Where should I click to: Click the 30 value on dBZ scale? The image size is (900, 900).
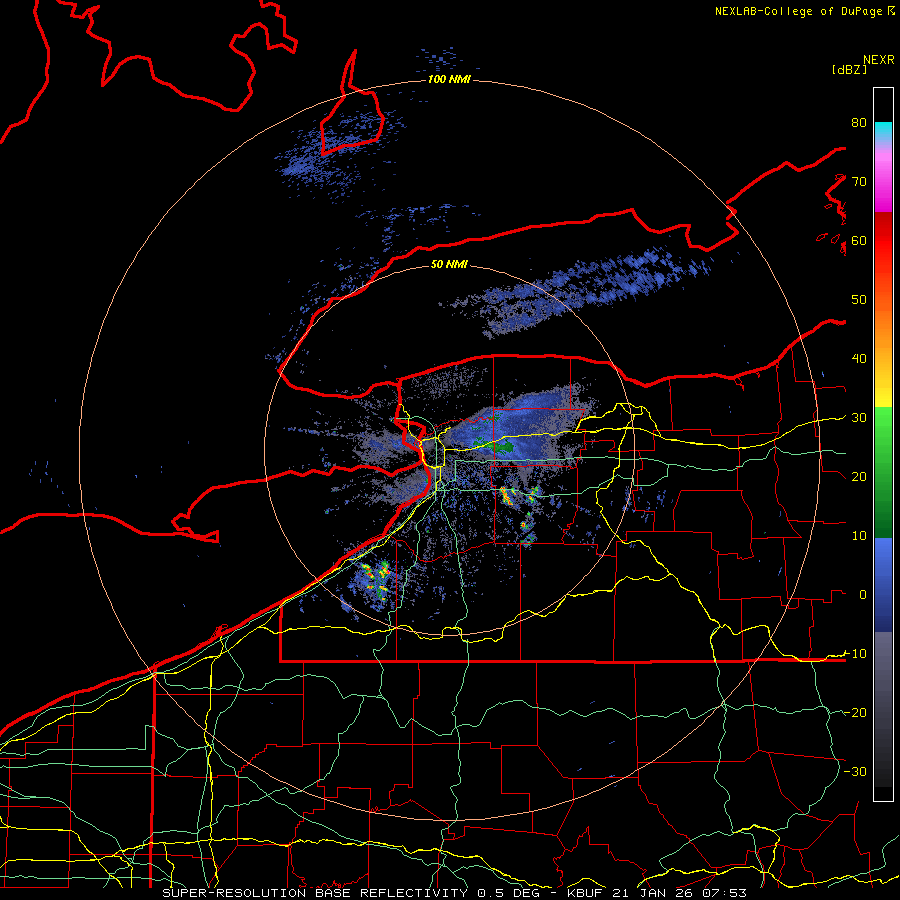click(x=859, y=418)
